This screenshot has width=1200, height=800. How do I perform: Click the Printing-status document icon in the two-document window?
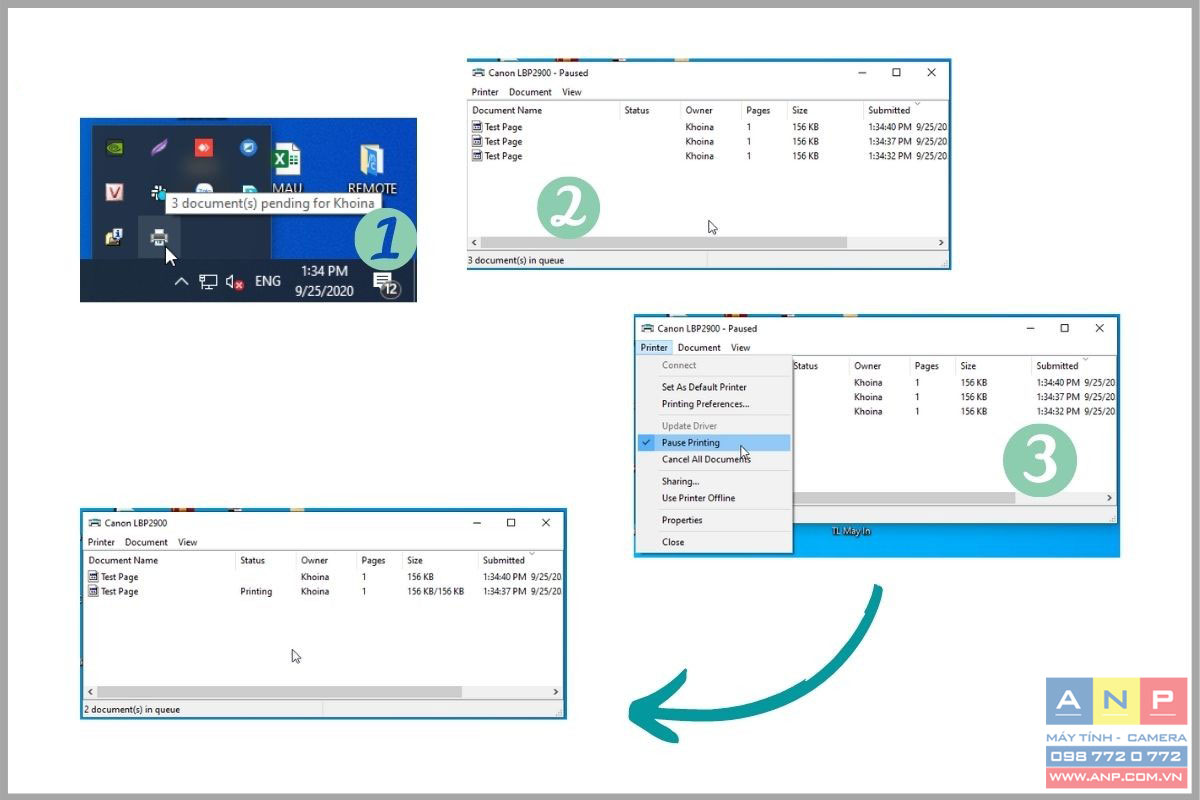(93, 591)
